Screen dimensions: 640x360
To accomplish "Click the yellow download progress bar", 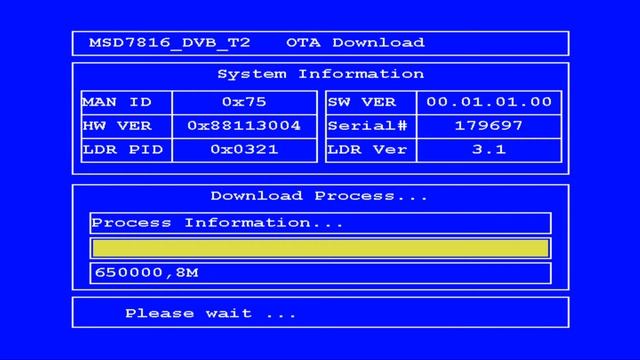I will [320, 248].
